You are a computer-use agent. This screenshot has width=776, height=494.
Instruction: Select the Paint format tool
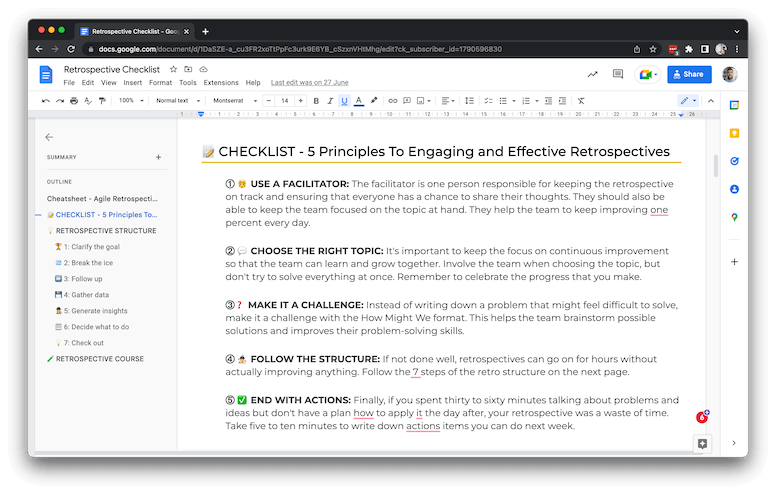(102, 101)
